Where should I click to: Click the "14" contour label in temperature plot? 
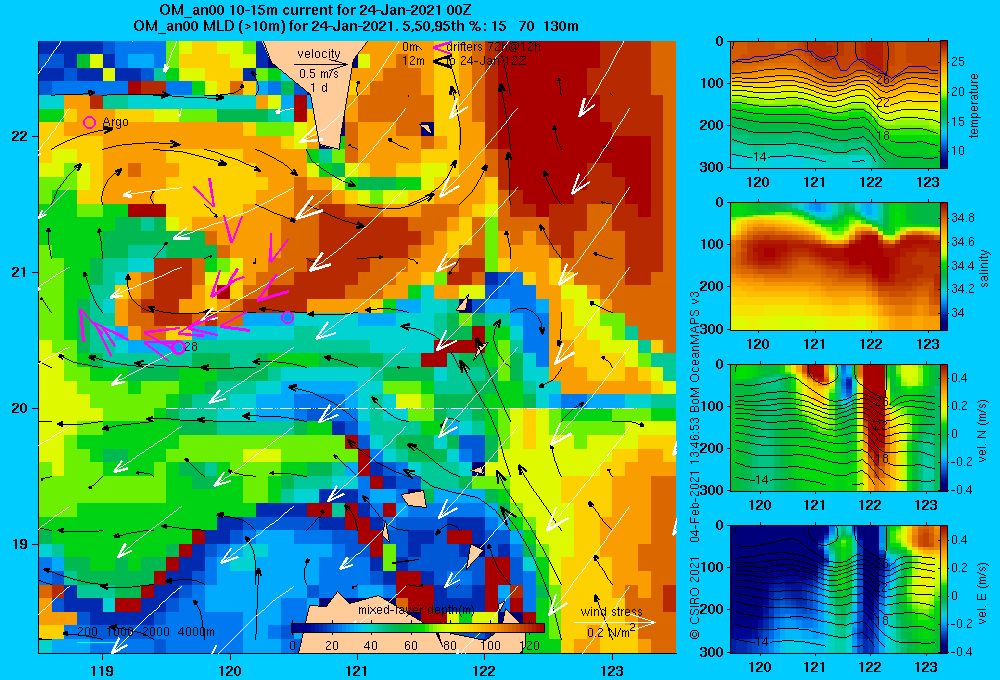click(759, 156)
